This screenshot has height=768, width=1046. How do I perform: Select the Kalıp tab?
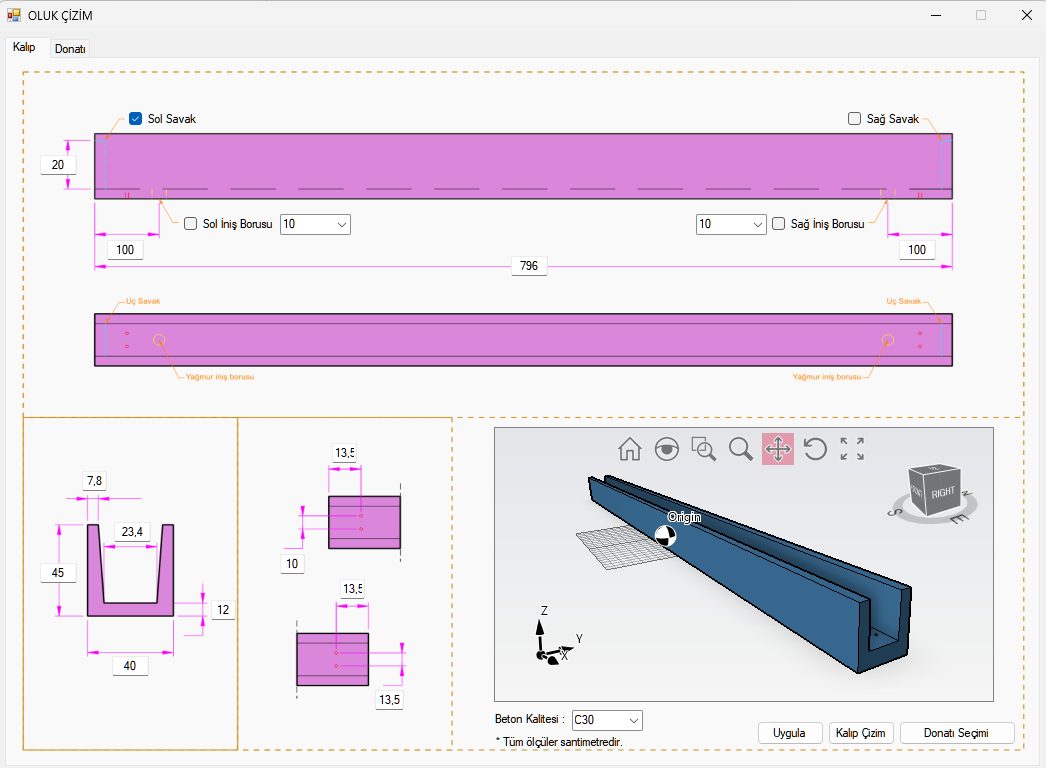click(x=24, y=47)
